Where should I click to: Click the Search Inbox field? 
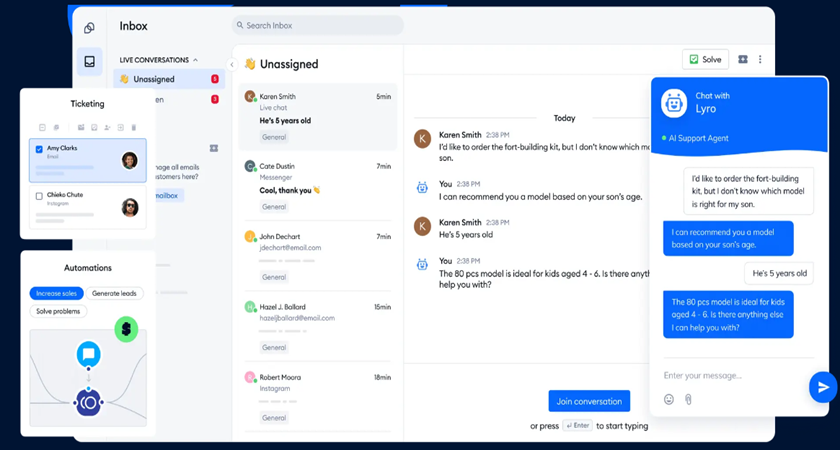click(318, 25)
